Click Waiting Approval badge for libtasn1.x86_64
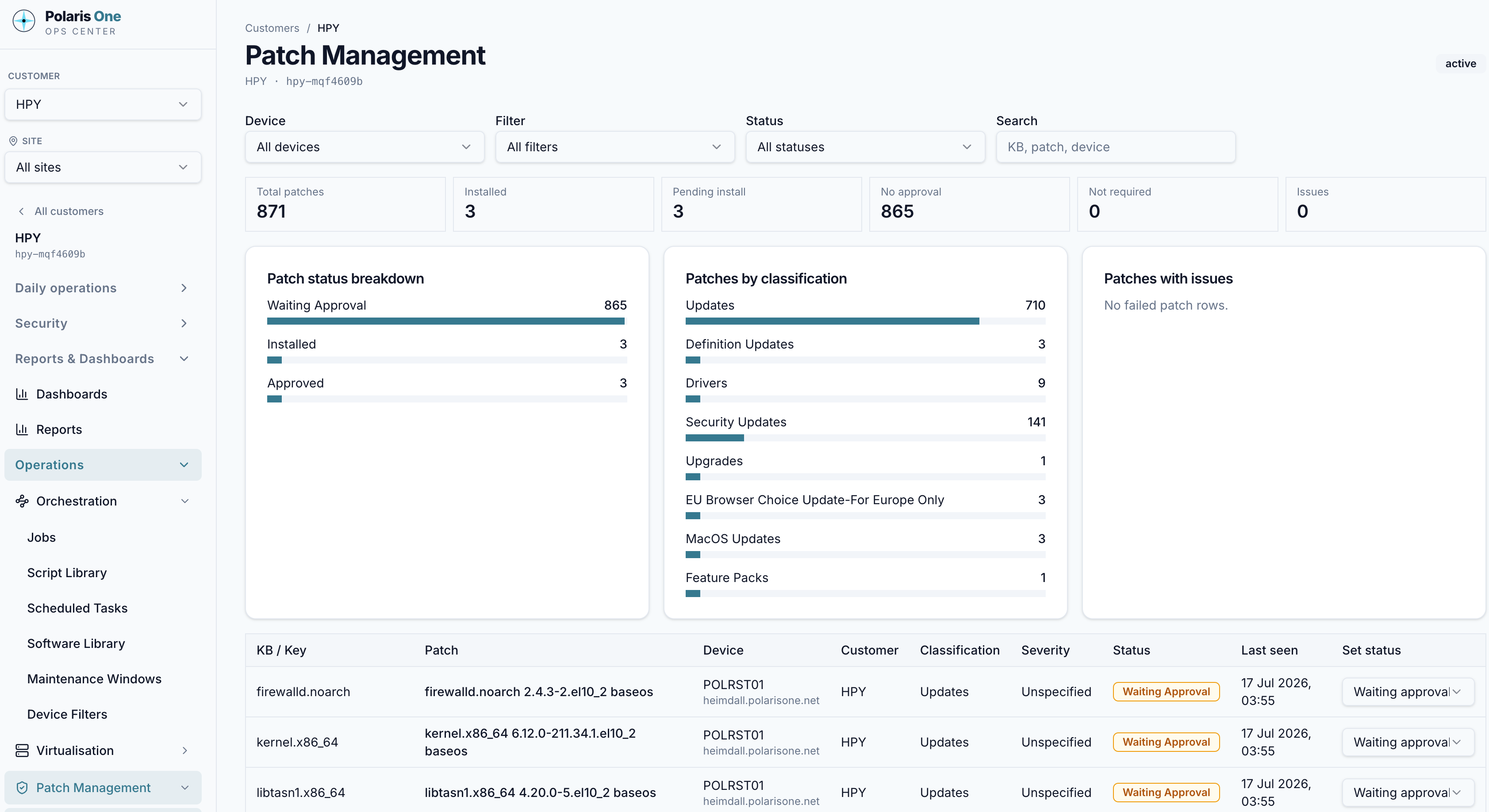The image size is (1489, 812). tap(1166, 793)
